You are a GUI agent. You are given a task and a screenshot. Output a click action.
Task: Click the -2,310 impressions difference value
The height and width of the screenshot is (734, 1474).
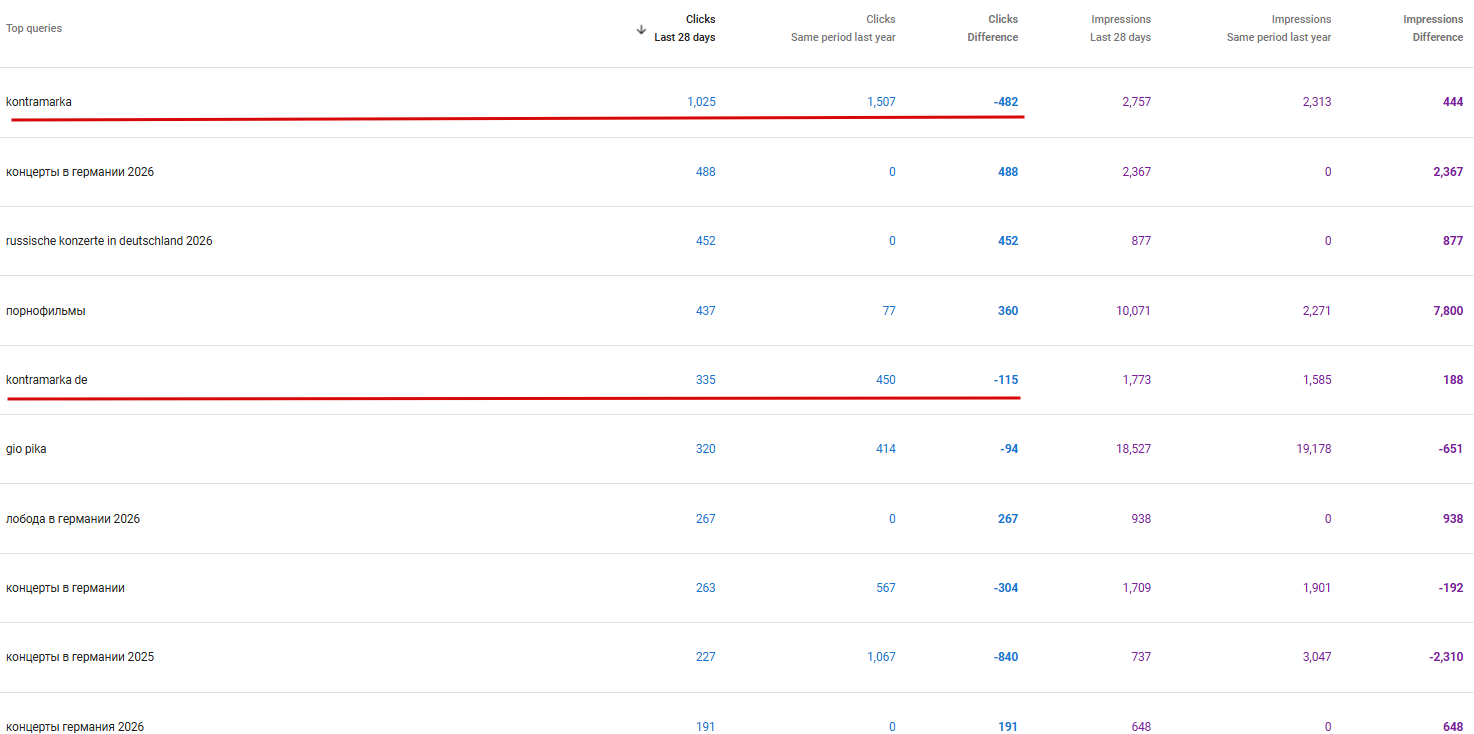pos(1447,657)
